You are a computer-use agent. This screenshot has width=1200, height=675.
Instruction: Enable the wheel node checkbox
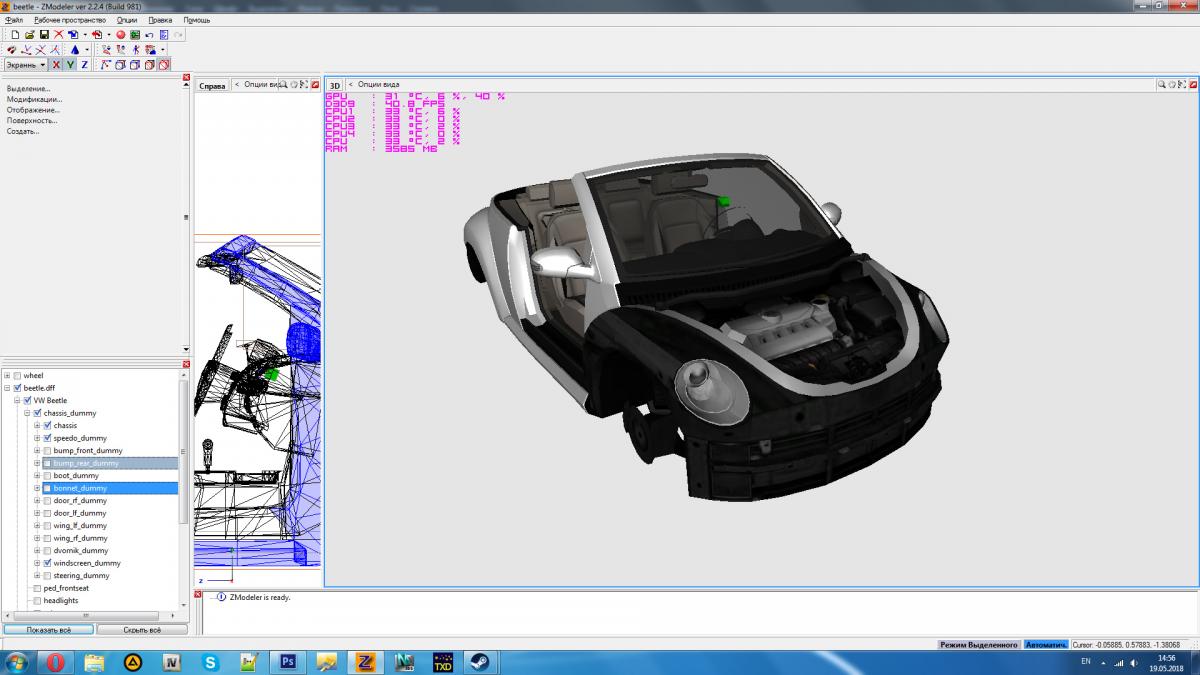(x=17, y=376)
